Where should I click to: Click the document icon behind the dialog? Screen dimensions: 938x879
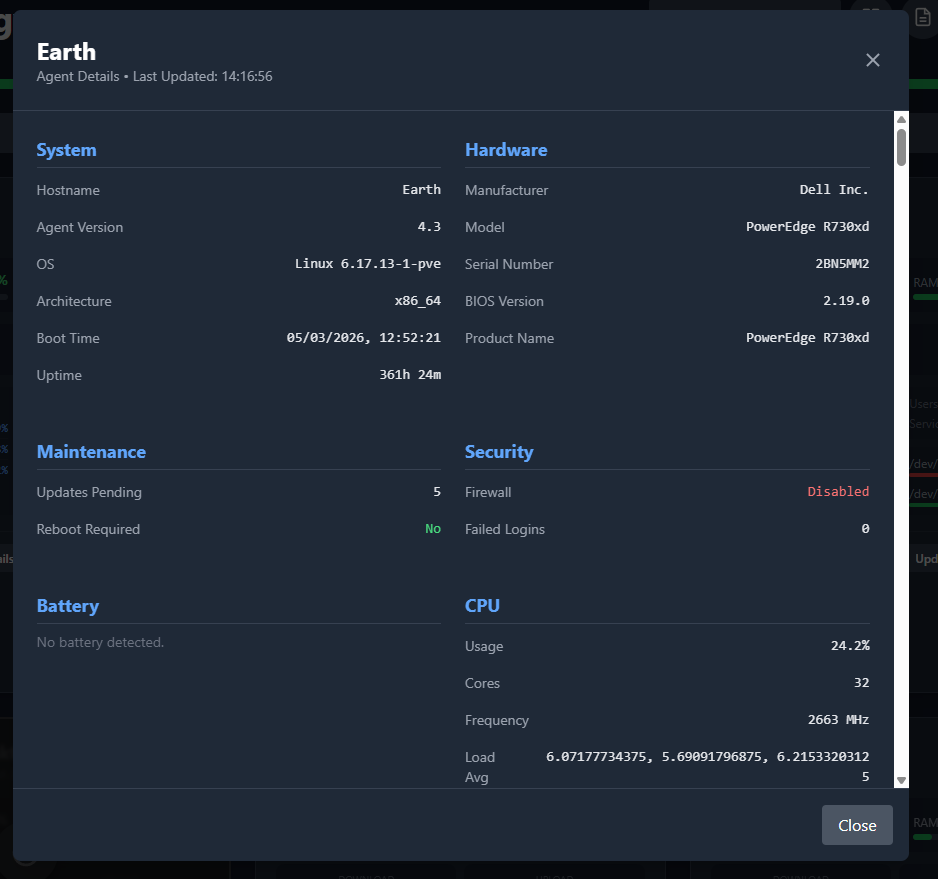pos(923,17)
